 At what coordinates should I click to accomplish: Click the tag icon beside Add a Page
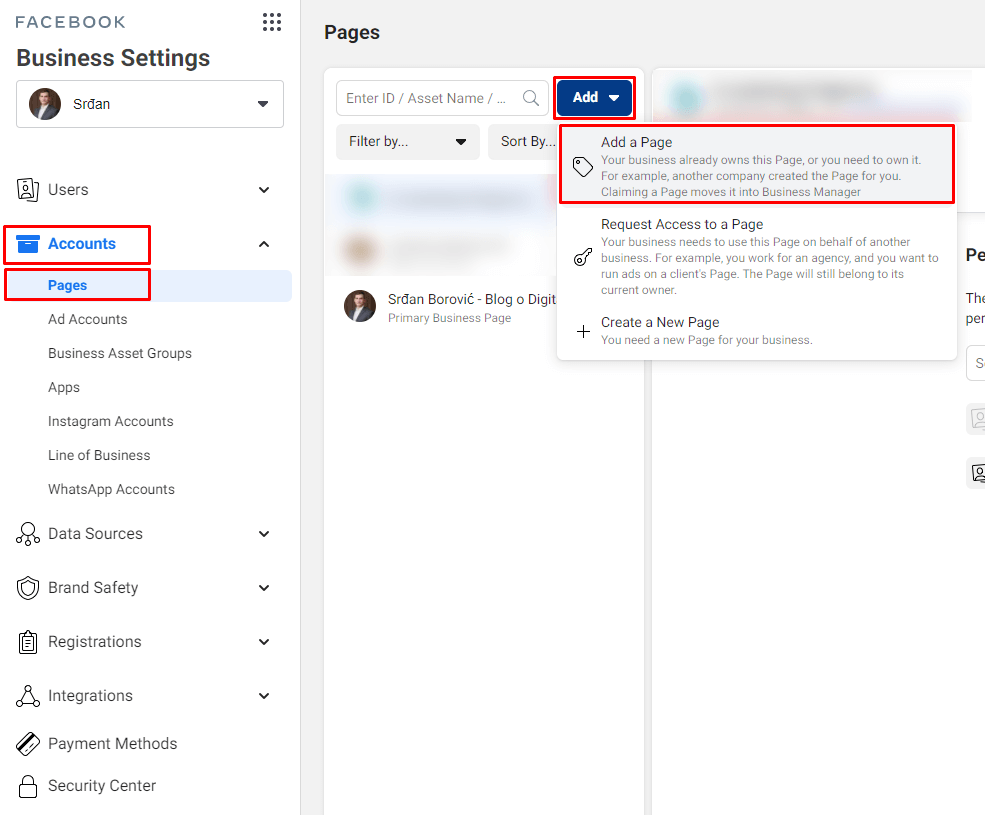tap(582, 167)
